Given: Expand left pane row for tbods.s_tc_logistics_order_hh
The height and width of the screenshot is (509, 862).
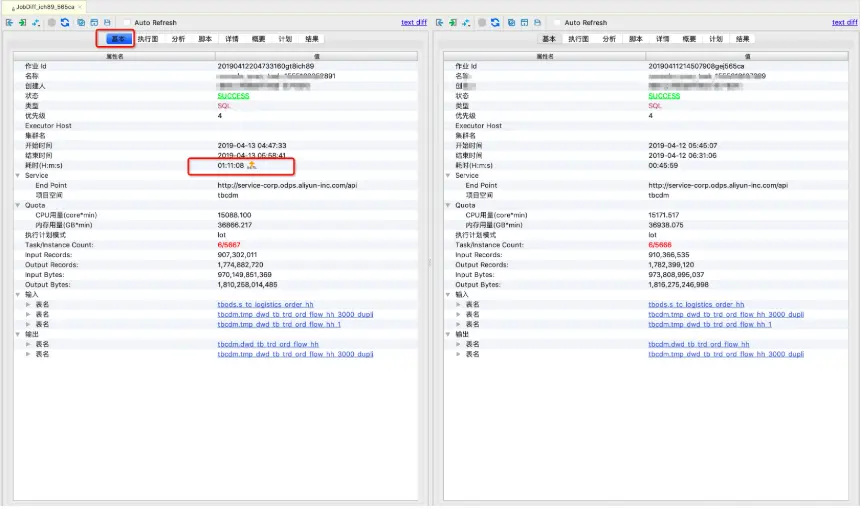Looking at the screenshot, I should click(x=28, y=305).
